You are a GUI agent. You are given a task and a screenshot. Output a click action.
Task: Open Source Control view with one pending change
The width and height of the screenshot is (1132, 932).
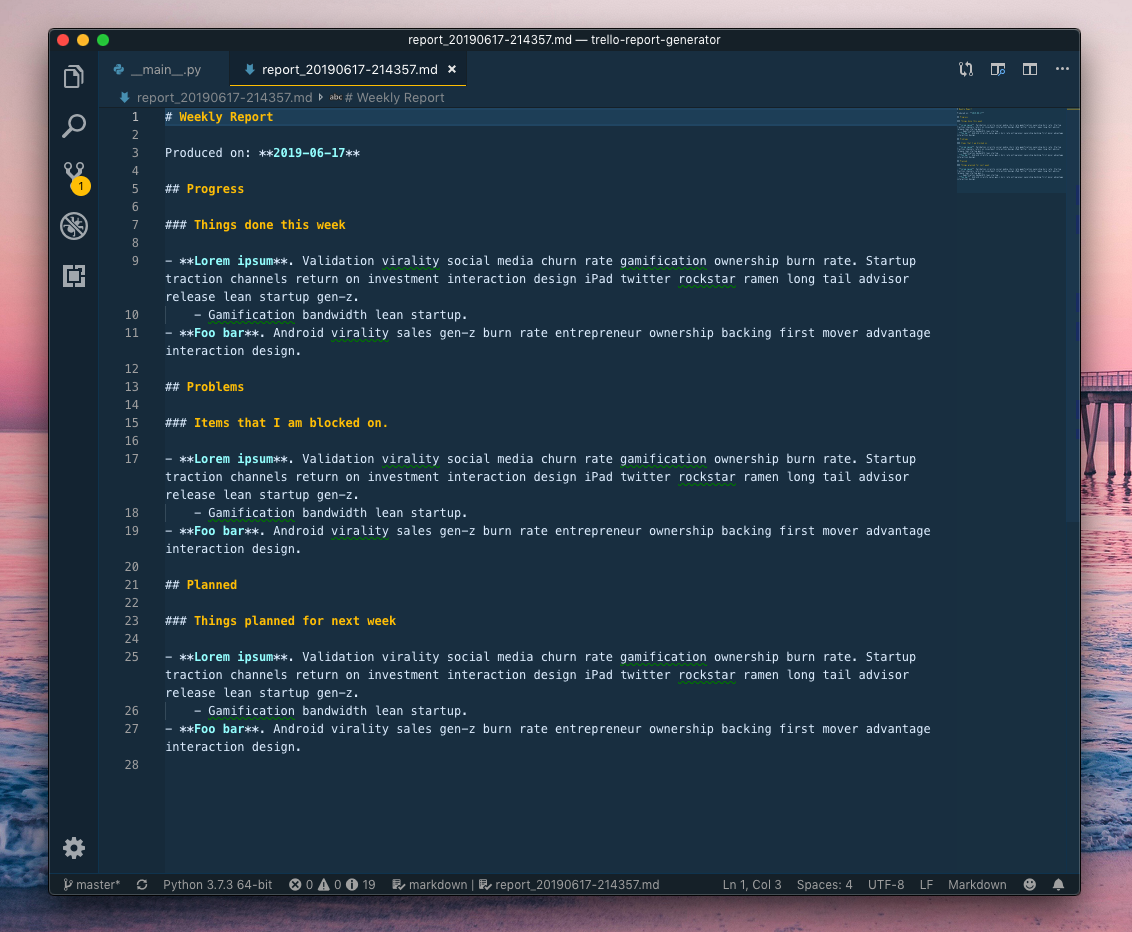pos(75,178)
